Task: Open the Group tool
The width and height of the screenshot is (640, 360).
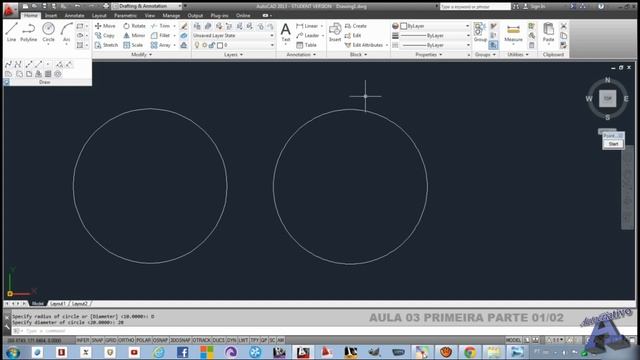Action: 480,32
